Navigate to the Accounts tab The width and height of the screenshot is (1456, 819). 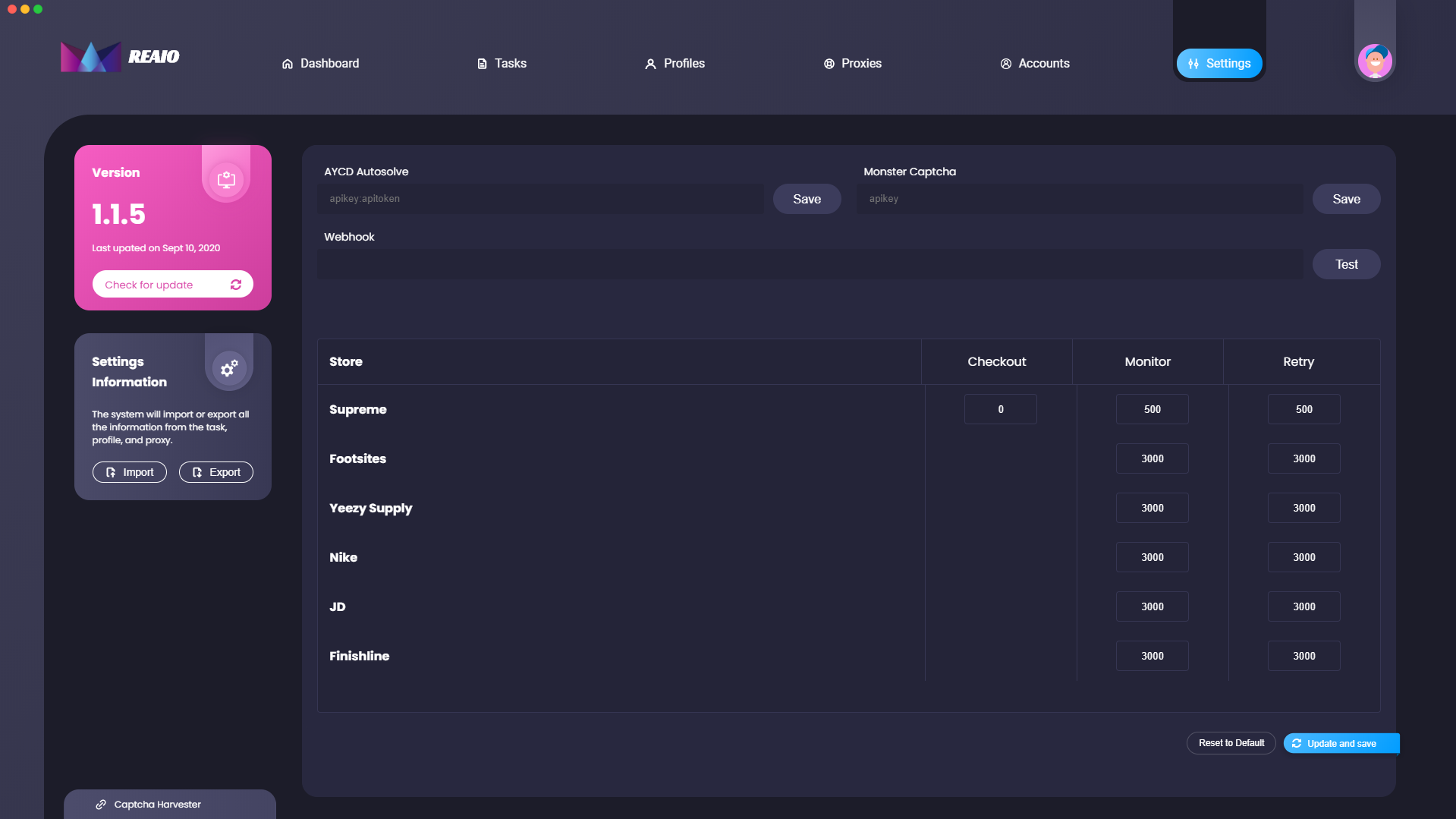click(x=1035, y=64)
